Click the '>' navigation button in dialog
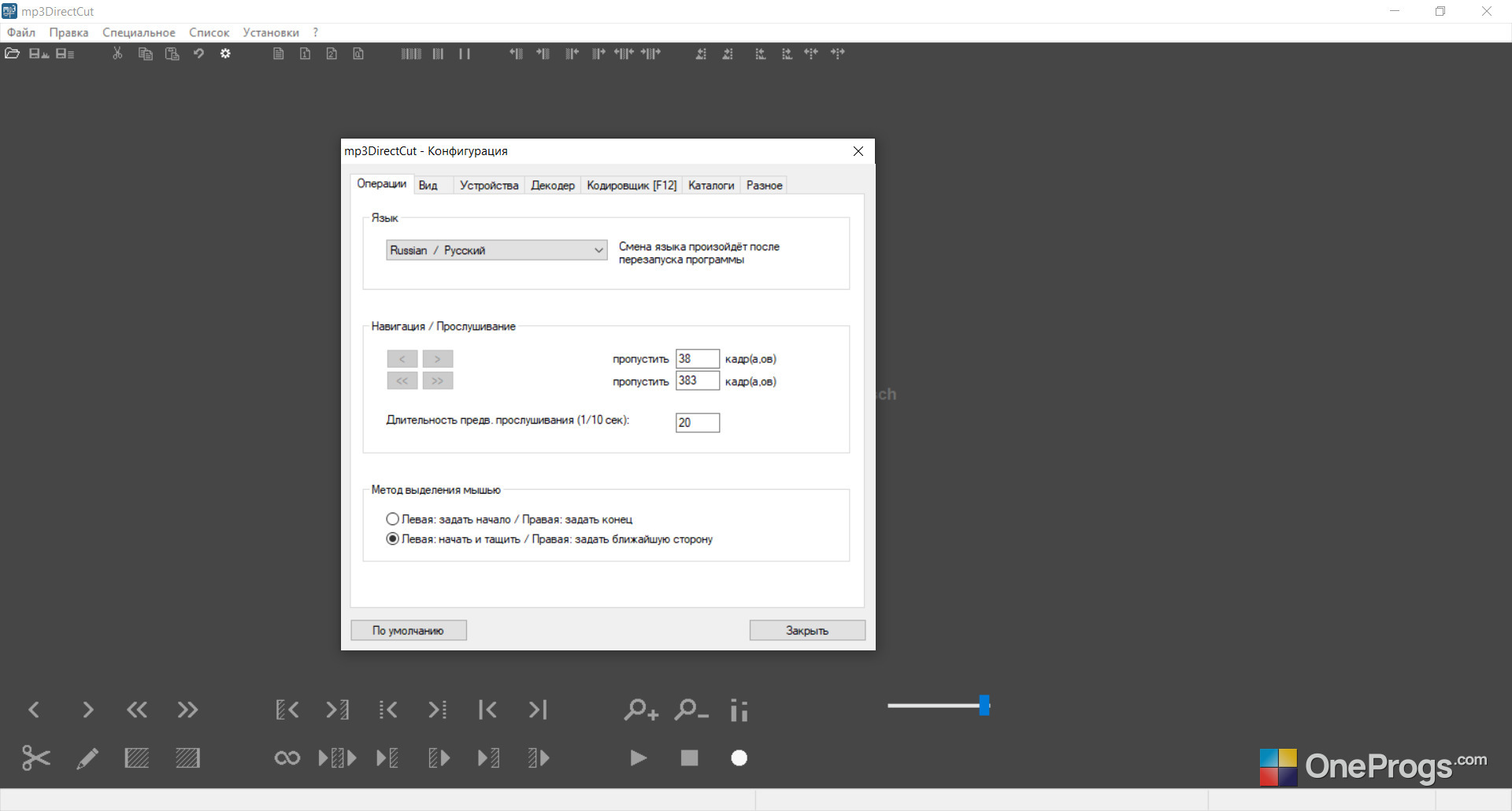This screenshot has width=1512, height=811. tap(438, 359)
